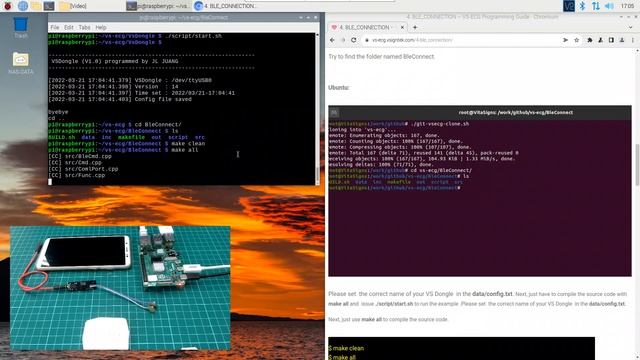Click the 'Ubuntu:' heading text
Viewport: 640px width, 360px height.
339,87
